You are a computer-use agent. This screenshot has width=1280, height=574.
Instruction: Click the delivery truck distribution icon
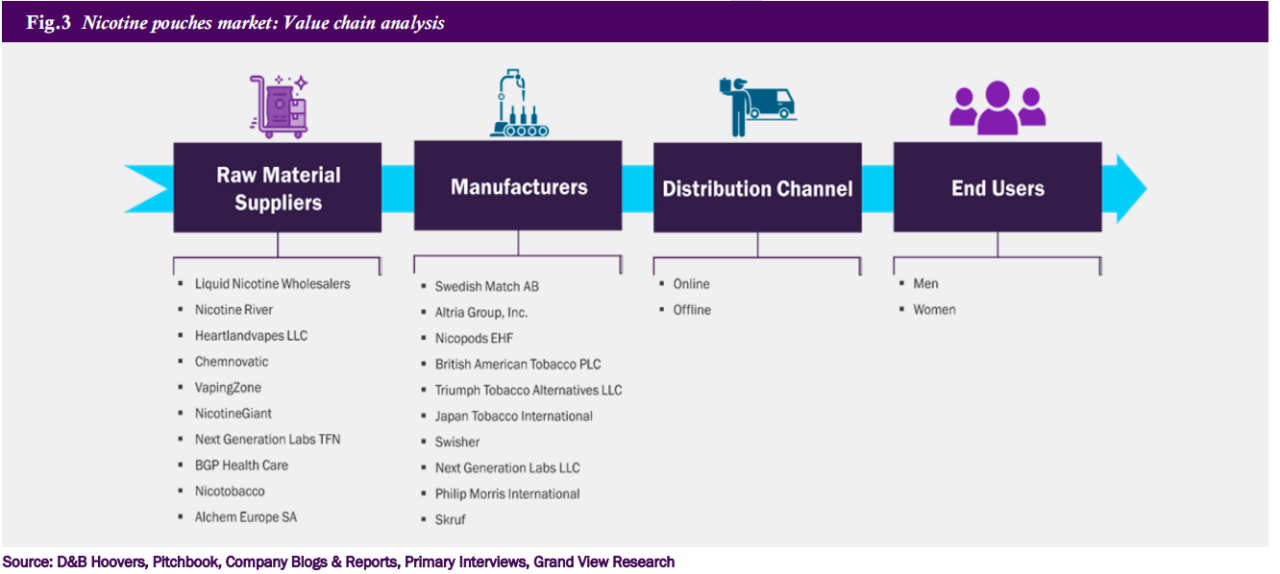756,106
